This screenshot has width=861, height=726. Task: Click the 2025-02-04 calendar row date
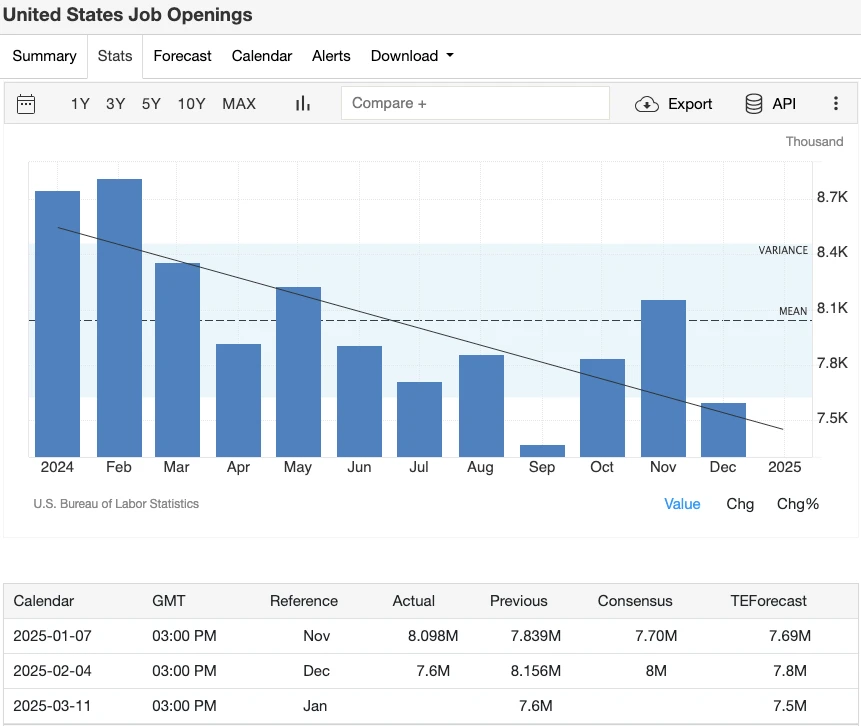click(52, 671)
